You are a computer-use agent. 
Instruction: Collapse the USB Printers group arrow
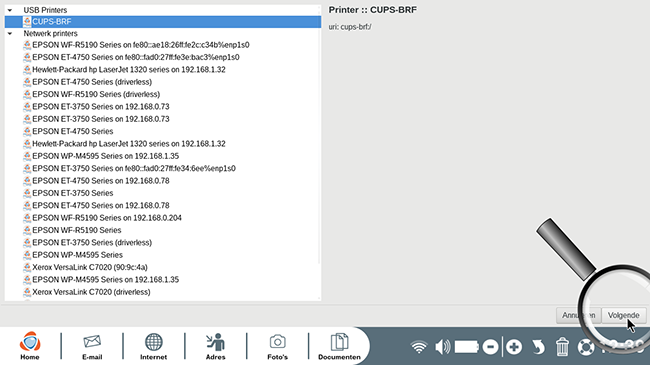click(x=10, y=10)
